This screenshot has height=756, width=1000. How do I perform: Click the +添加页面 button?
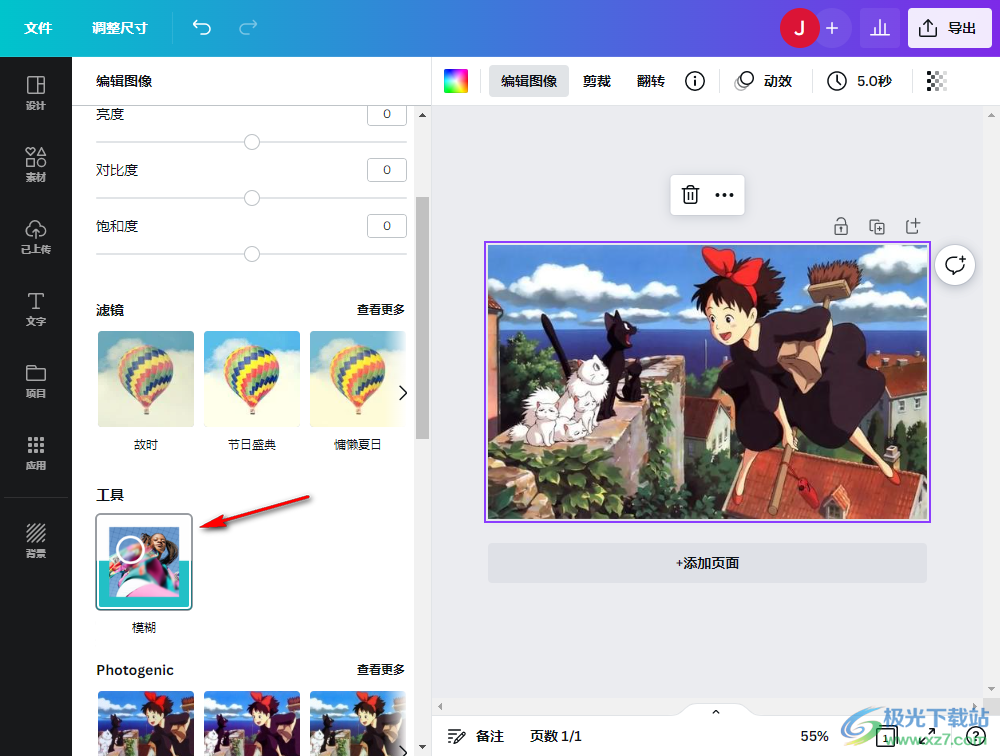(707, 563)
